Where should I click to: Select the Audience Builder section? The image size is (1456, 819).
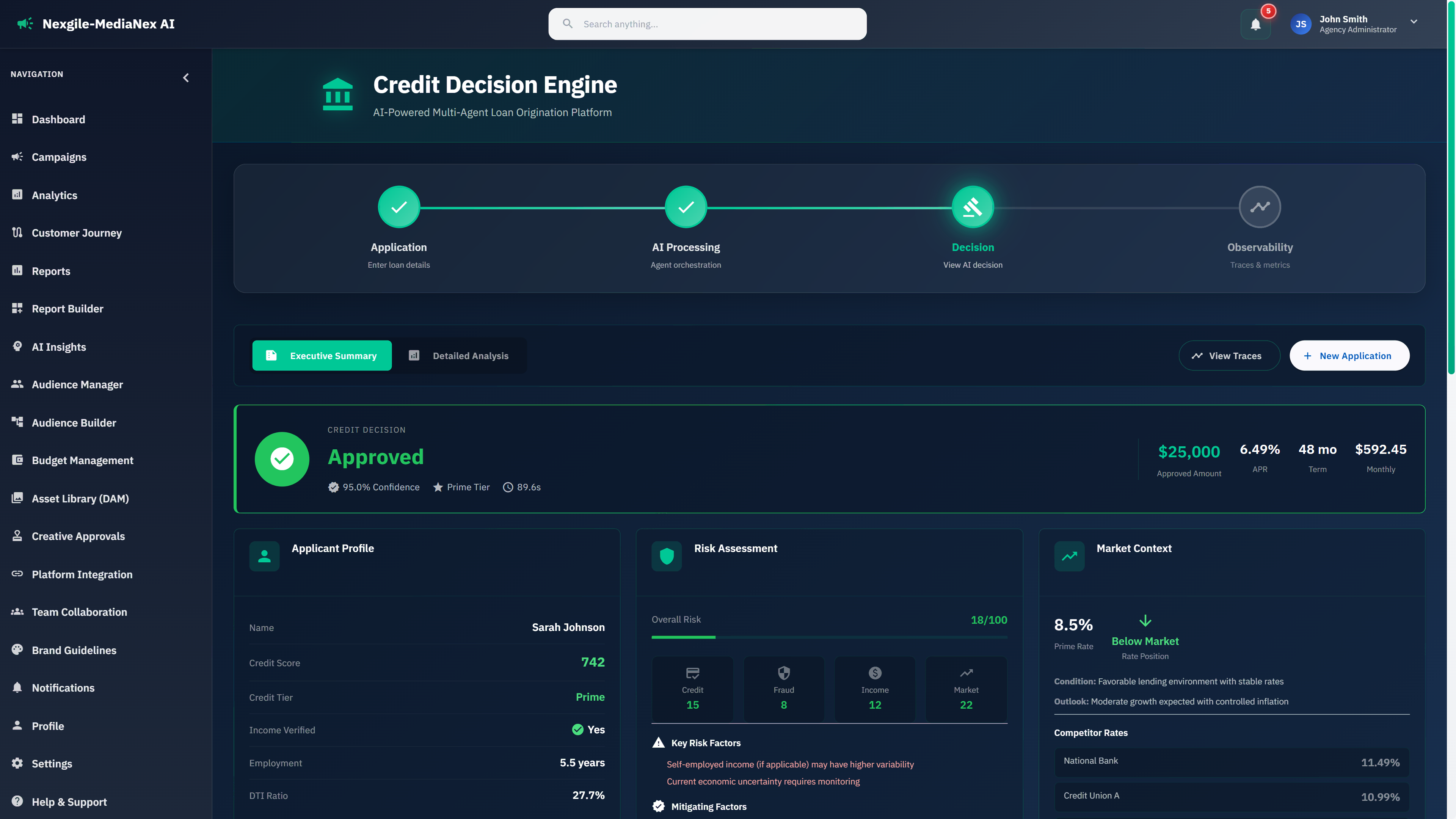tap(73, 422)
